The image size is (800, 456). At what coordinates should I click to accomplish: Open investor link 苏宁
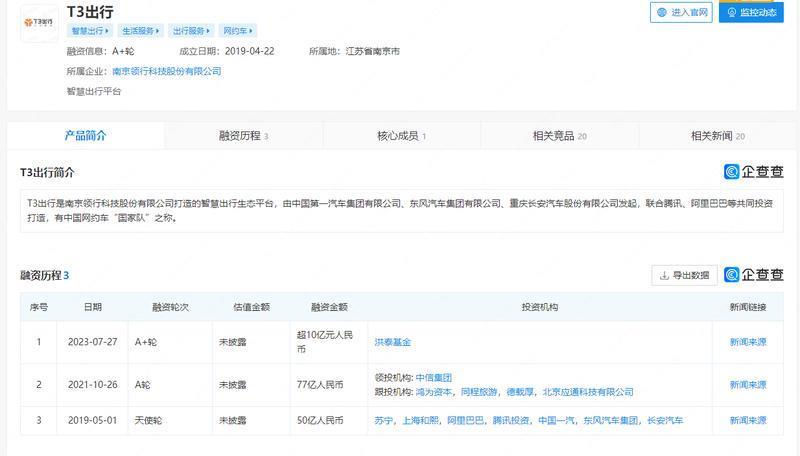[x=384, y=420]
